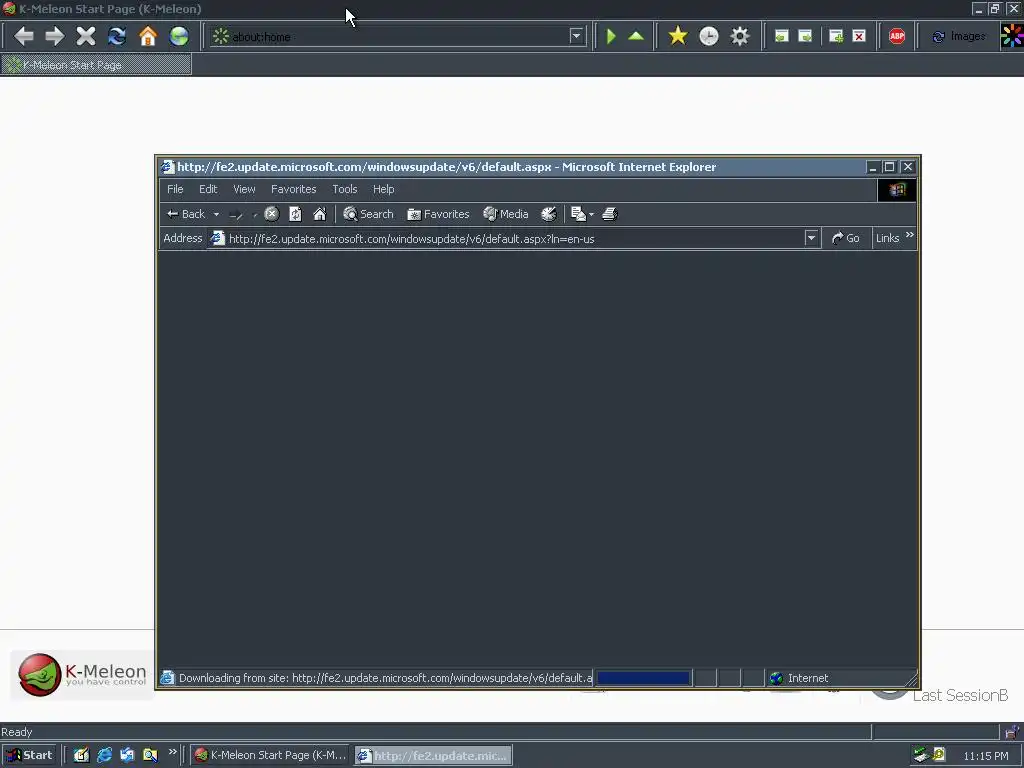Click the IE Mail icon
Image resolution: width=1024 pixels, height=768 pixels.
point(578,214)
